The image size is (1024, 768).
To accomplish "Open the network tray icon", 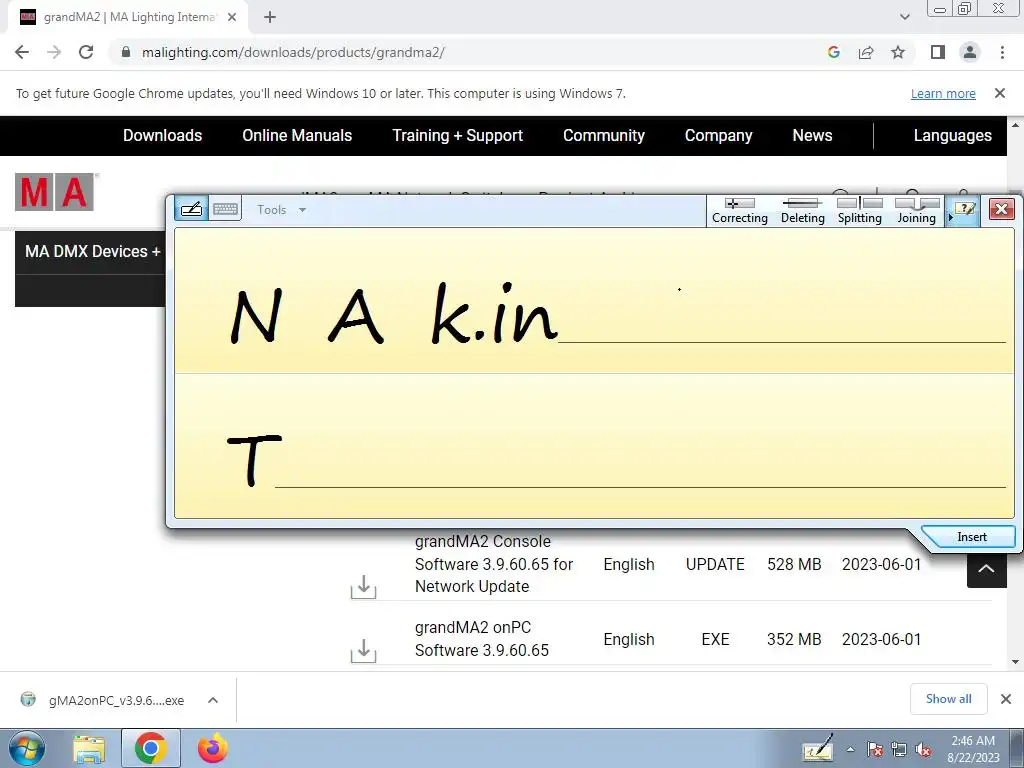I will click(899, 750).
